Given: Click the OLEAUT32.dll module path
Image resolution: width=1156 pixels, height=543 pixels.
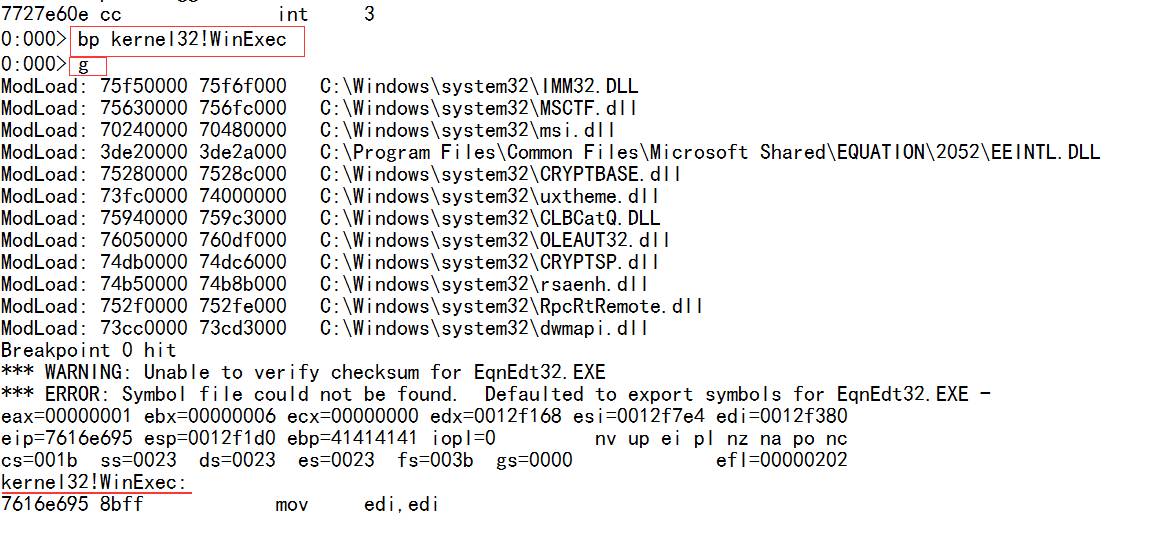Looking at the screenshot, I should (495, 240).
